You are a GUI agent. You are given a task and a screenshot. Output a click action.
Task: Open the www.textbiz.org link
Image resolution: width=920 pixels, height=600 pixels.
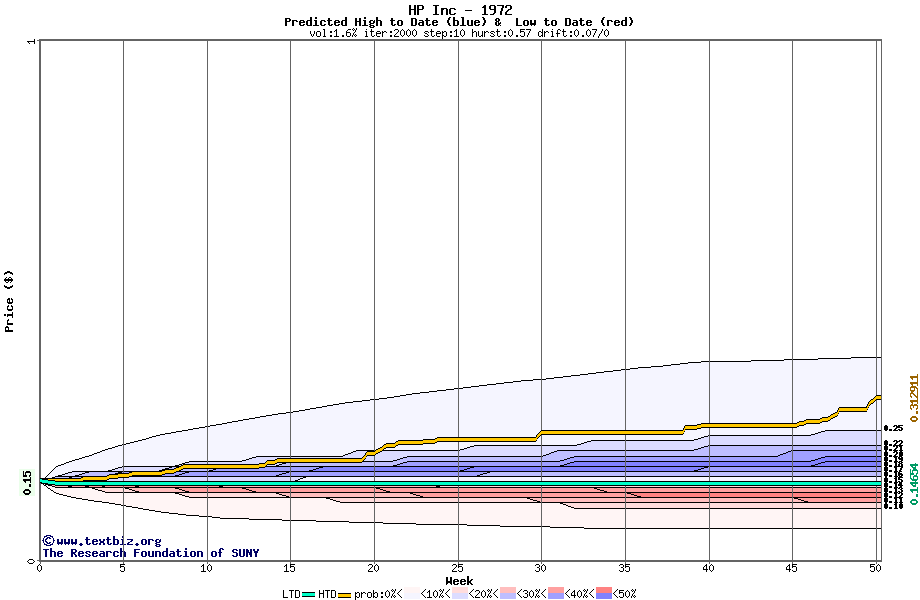pos(102,541)
